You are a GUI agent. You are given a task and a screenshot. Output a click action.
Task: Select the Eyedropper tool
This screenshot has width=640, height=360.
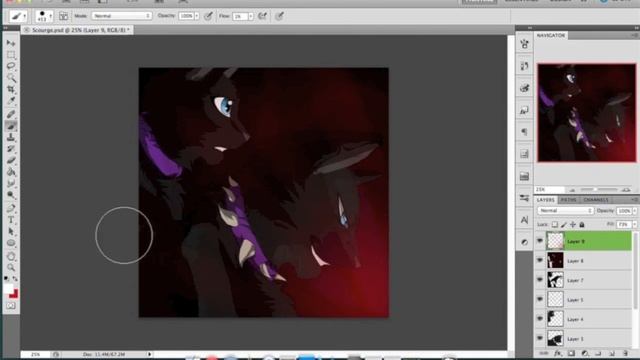click(11, 100)
